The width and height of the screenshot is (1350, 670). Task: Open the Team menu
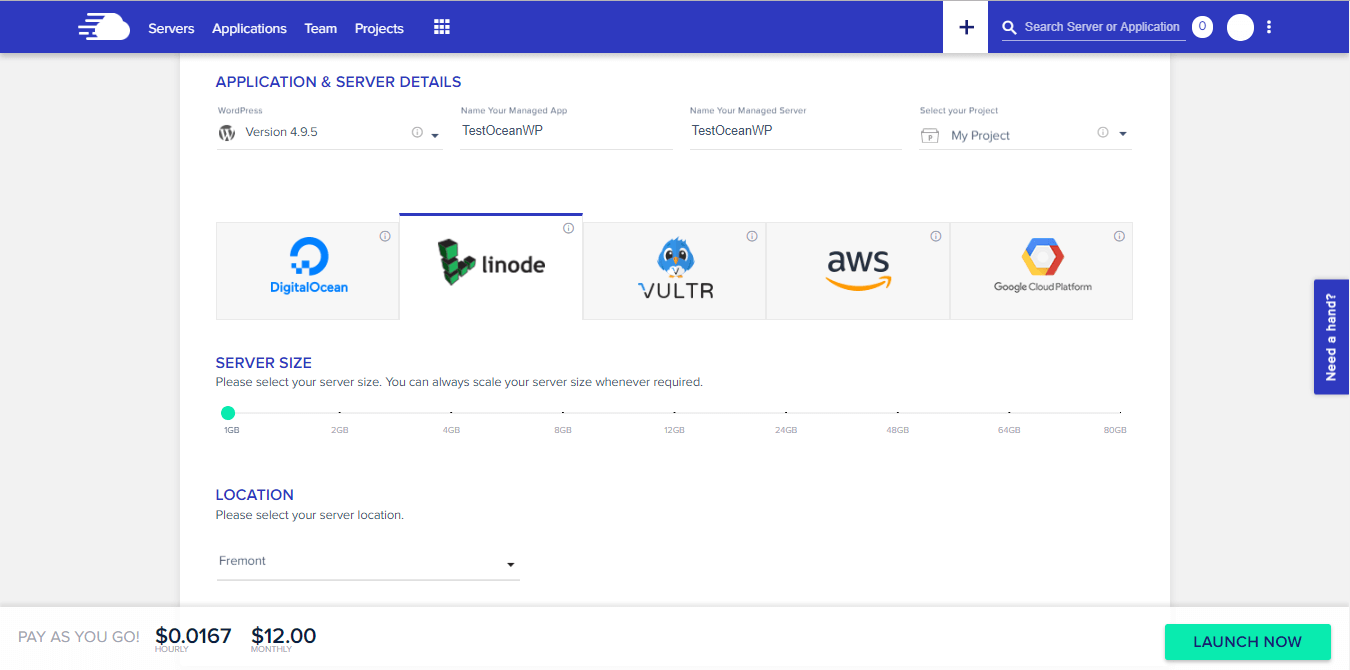(x=320, y=28)
